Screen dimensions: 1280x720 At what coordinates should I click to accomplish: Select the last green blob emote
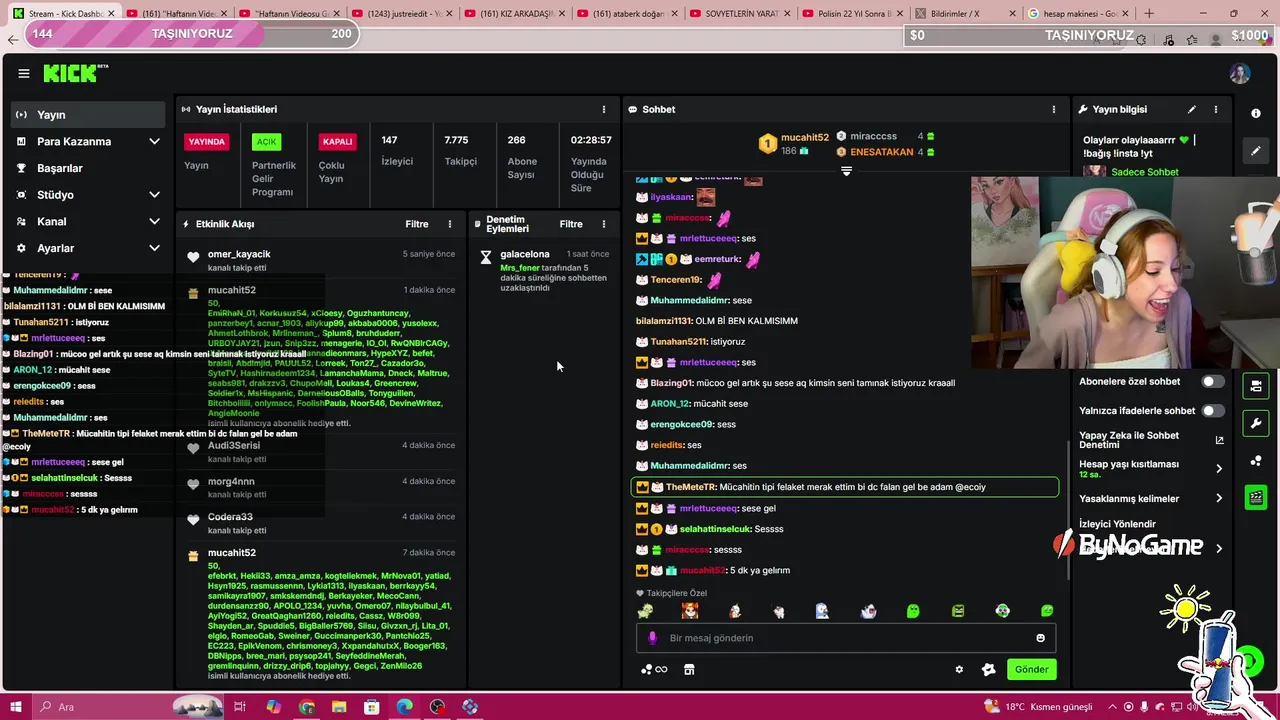click(1047, 611)
